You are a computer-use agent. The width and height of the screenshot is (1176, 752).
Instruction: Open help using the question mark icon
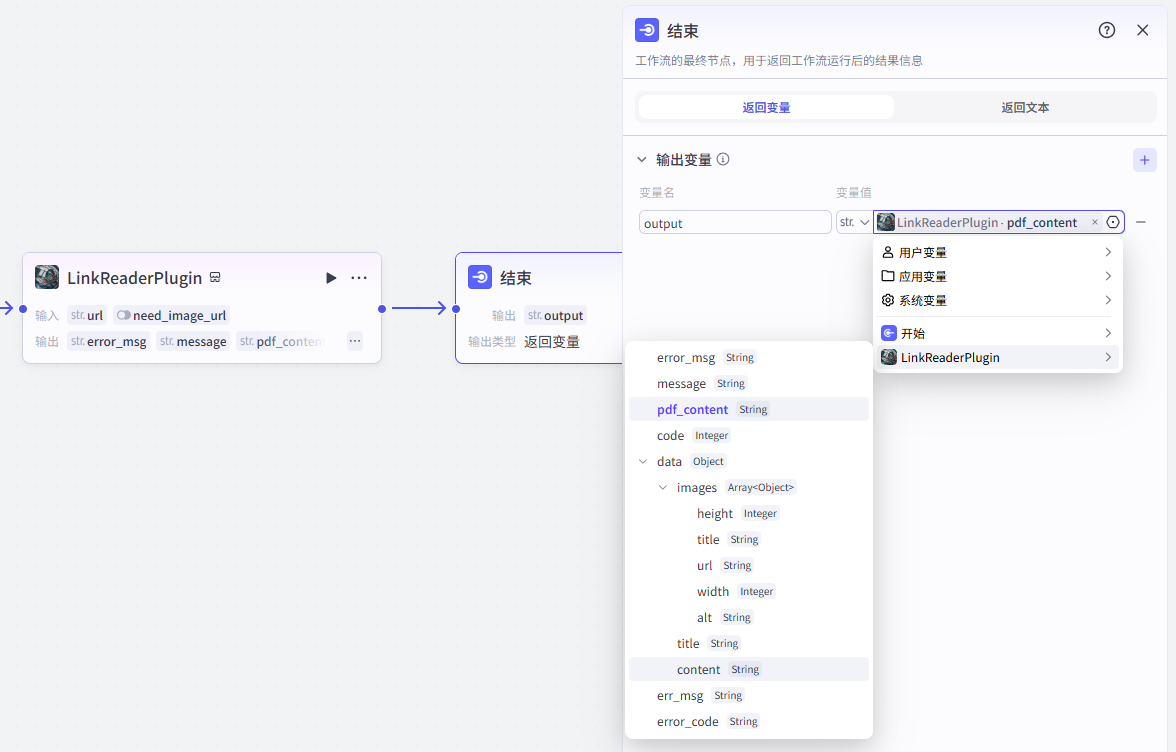[x=1106, y=30]
